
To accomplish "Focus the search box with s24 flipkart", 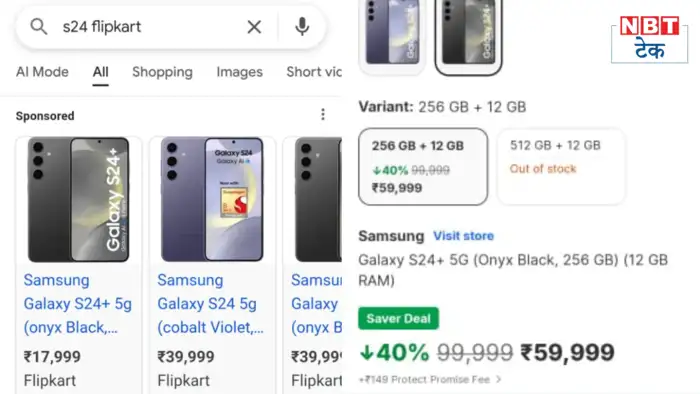I will tap(147, 27).
